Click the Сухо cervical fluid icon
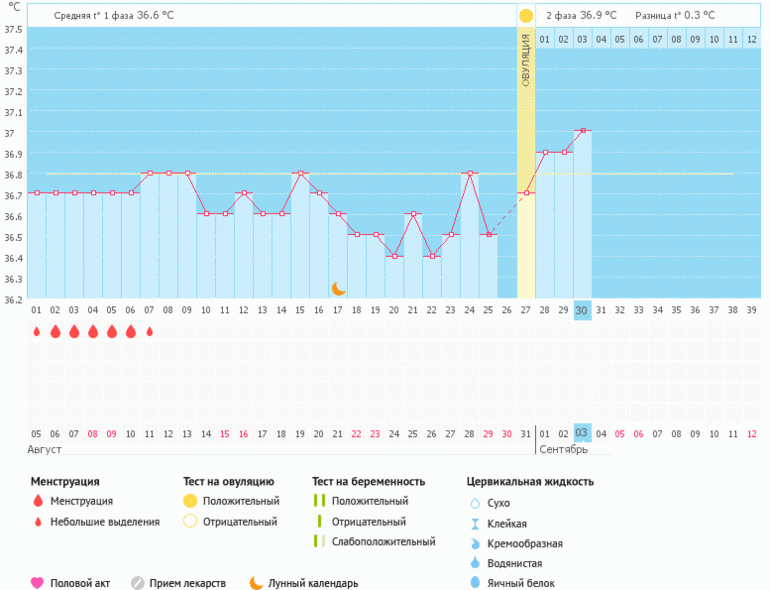 pyautogui.click(x=475, y=503)
